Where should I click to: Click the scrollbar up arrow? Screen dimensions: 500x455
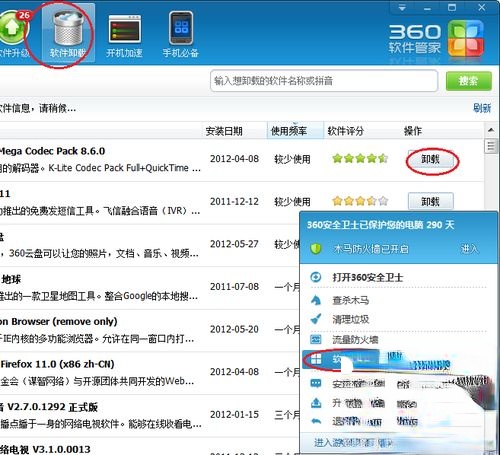491,130
